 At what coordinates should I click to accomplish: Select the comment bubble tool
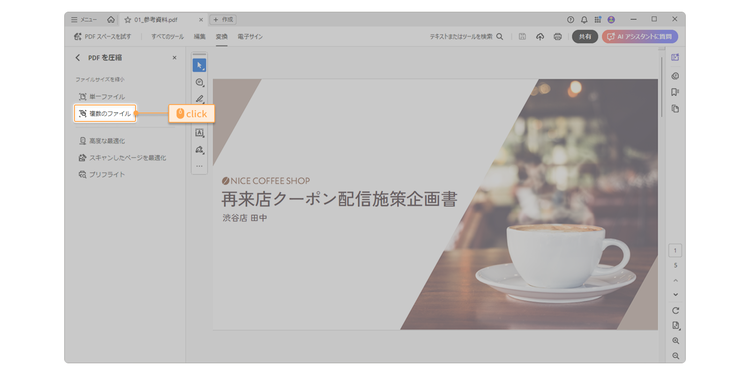(x=199, y=82)
